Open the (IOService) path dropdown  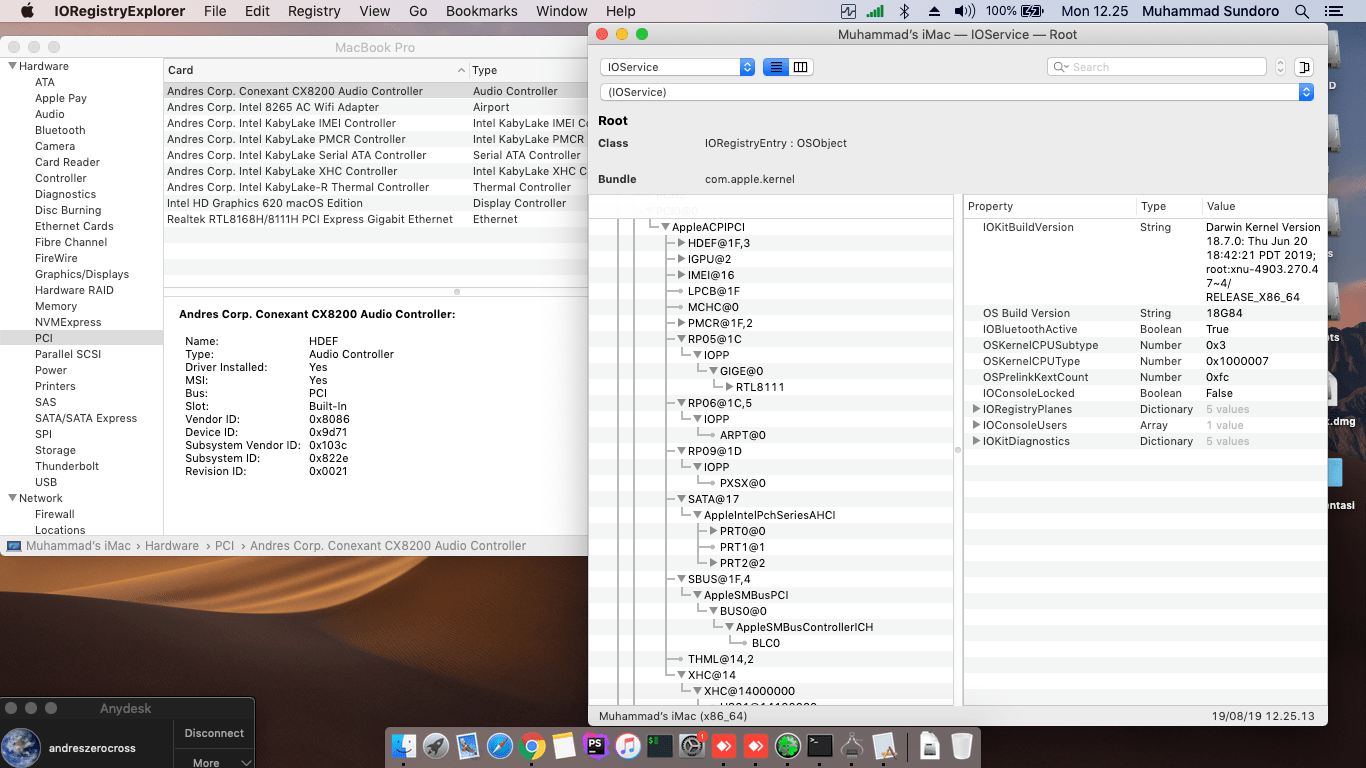pos(956,92)
